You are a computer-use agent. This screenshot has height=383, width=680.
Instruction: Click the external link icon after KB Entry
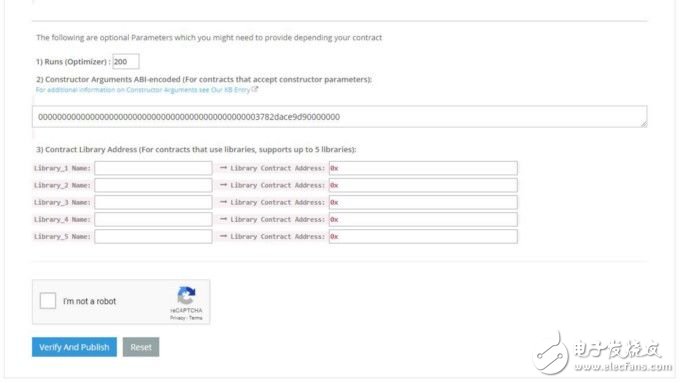[x=255, y=89]
